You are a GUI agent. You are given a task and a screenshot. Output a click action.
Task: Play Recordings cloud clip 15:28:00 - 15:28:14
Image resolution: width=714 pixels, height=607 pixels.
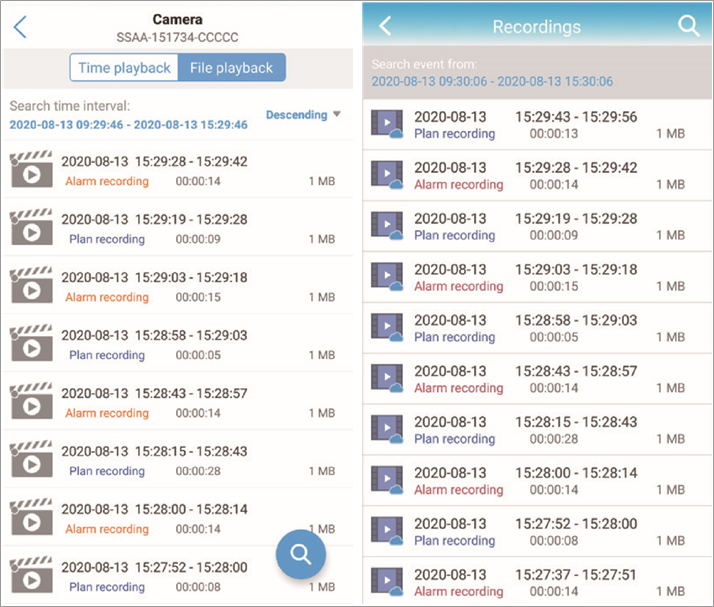click(387, 479)
